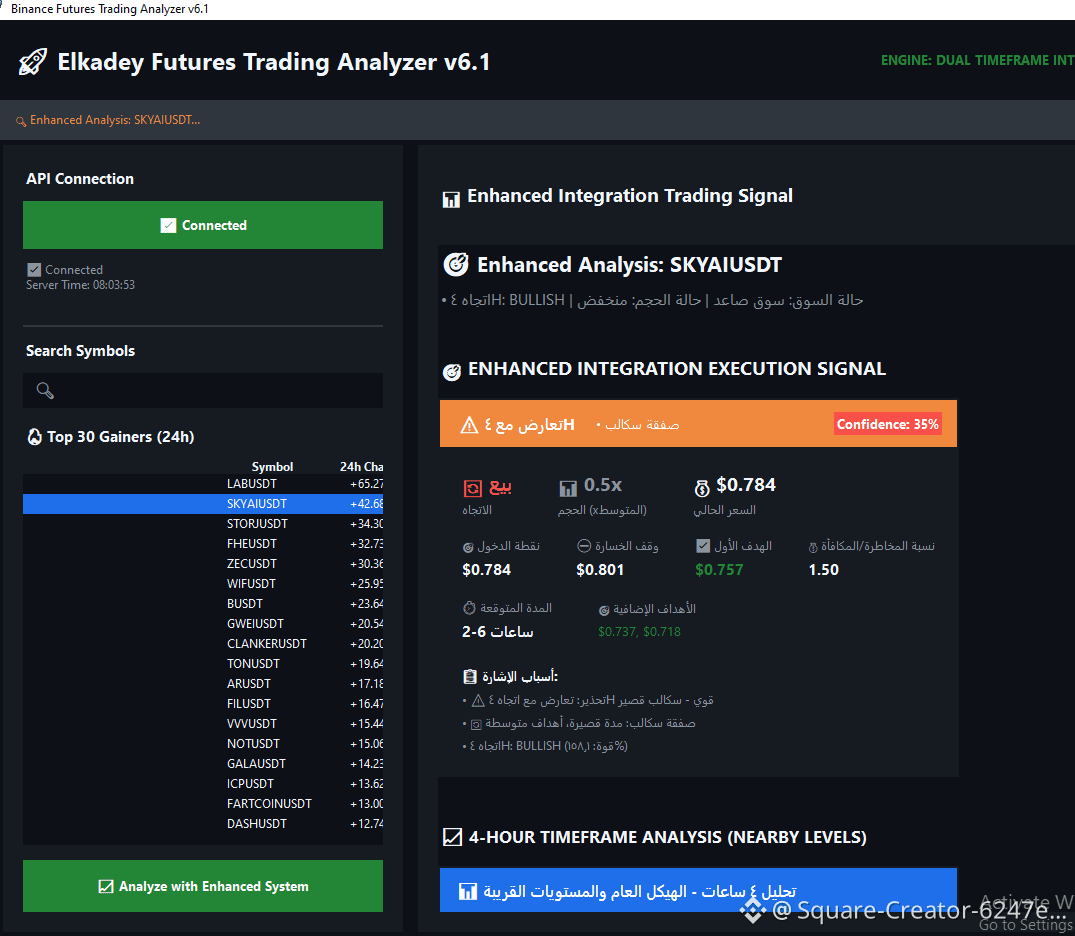The width and height of the screenshot is (1075, 936).
Task: Select BUSDT in the gainers list
Action: pos(203,603)
